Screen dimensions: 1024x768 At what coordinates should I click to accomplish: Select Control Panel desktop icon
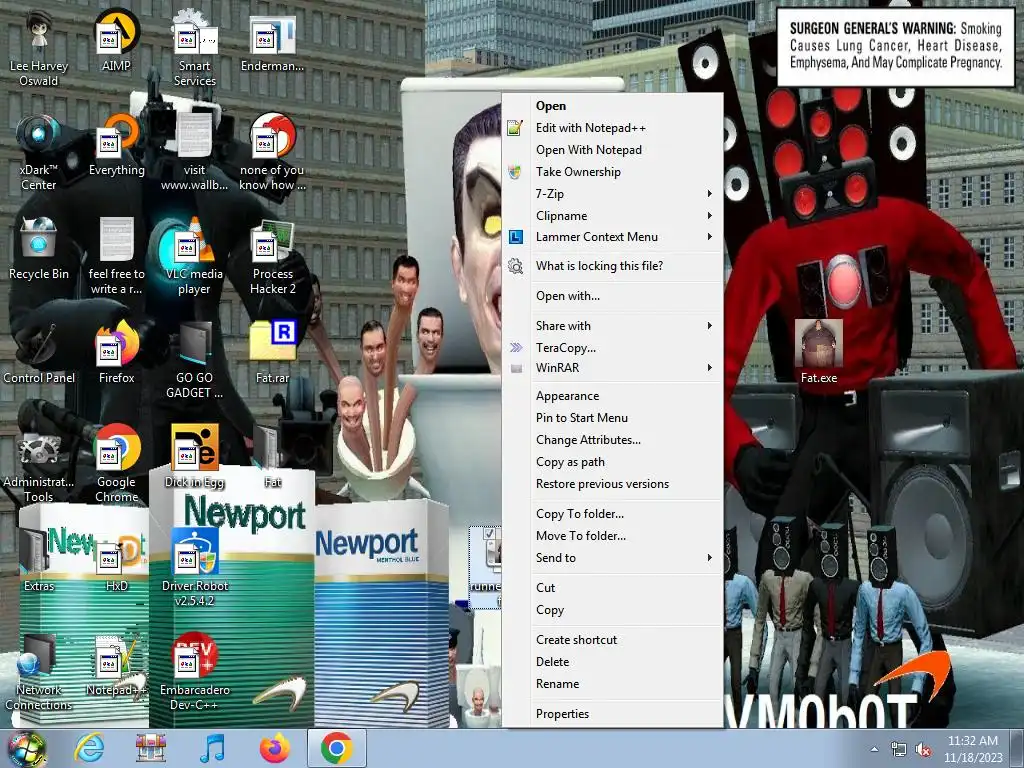(x=39, y=353)
